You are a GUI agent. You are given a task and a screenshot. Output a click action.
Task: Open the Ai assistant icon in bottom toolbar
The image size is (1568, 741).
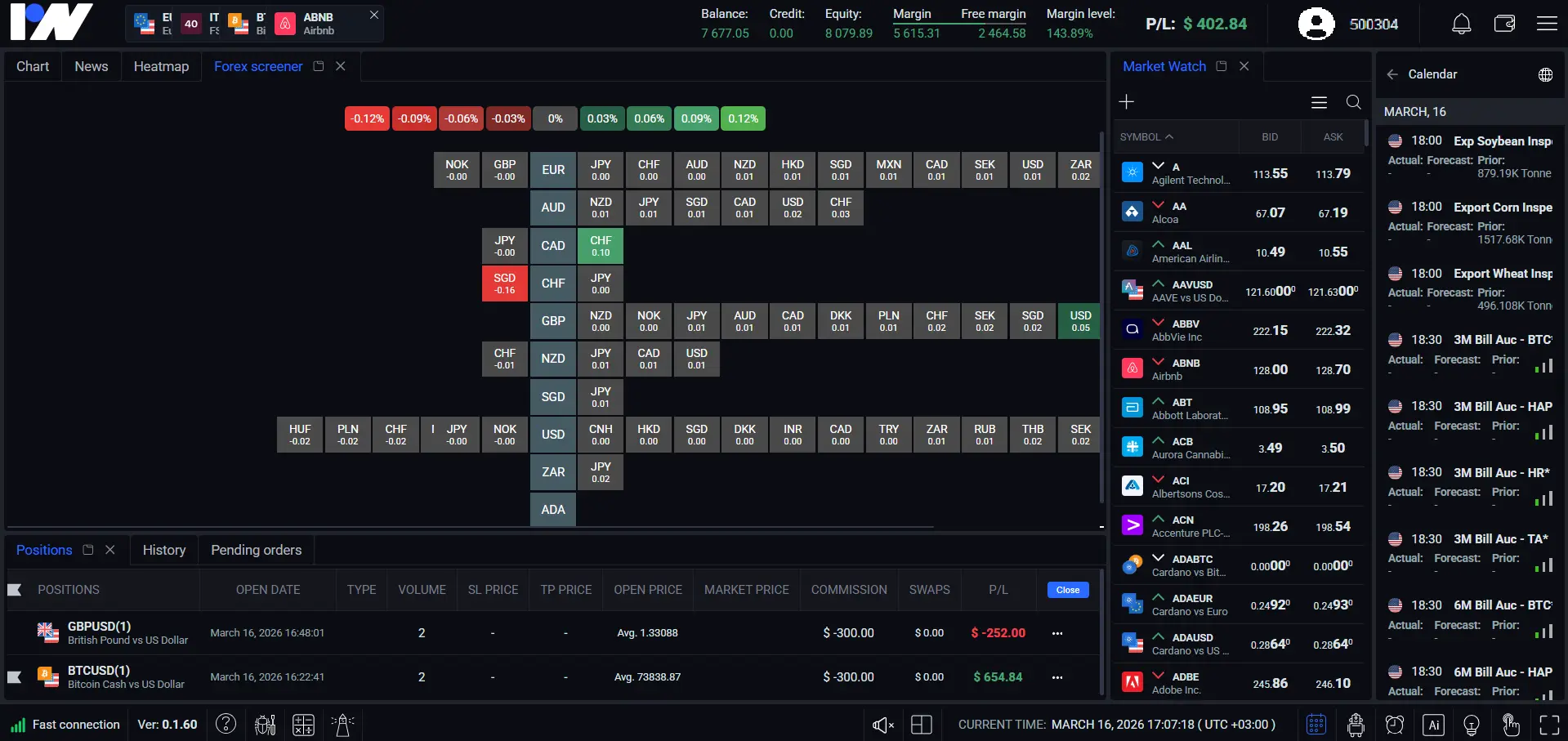(1433, 725)
